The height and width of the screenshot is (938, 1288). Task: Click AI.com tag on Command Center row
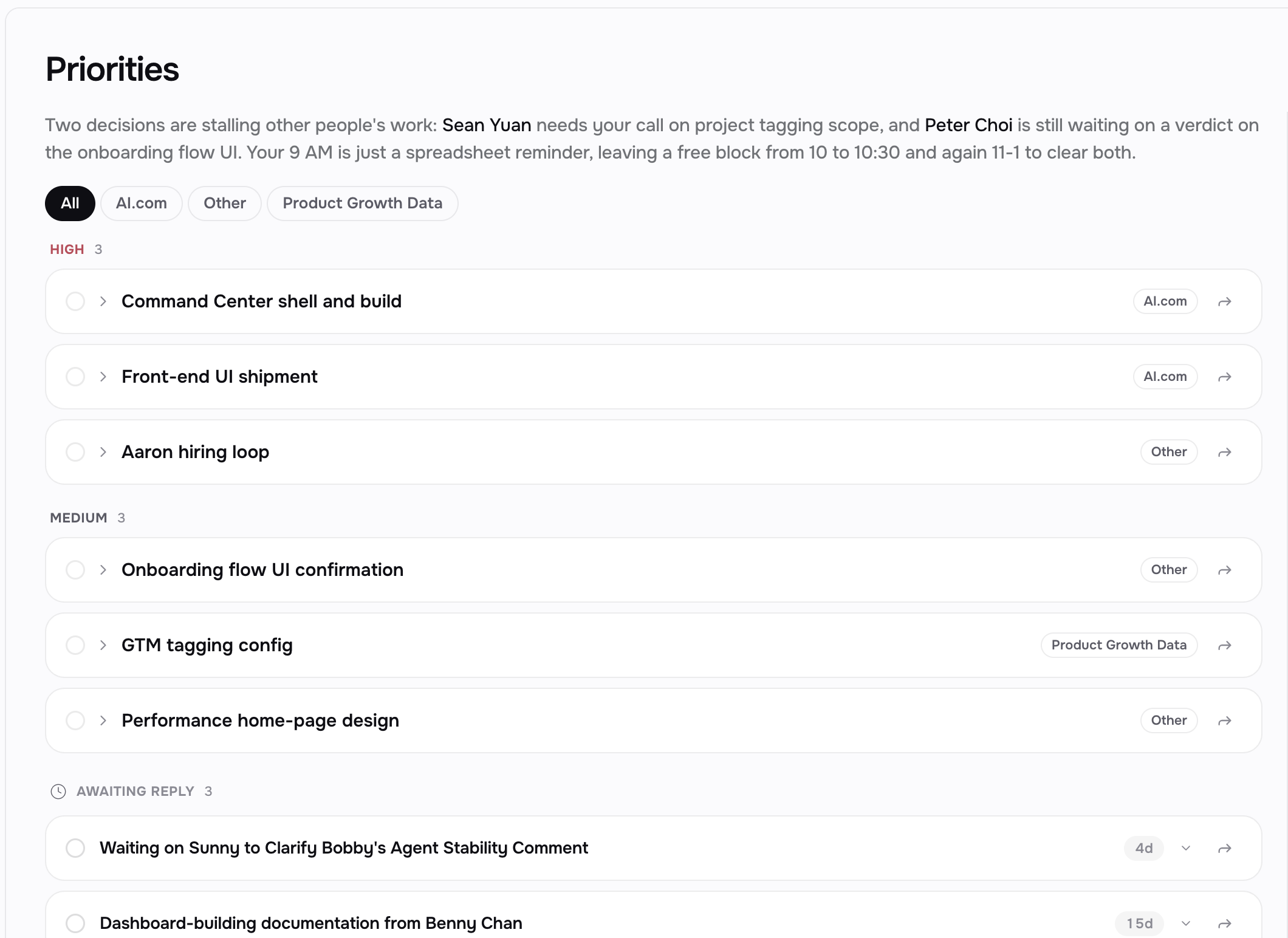coord(1165,301)
